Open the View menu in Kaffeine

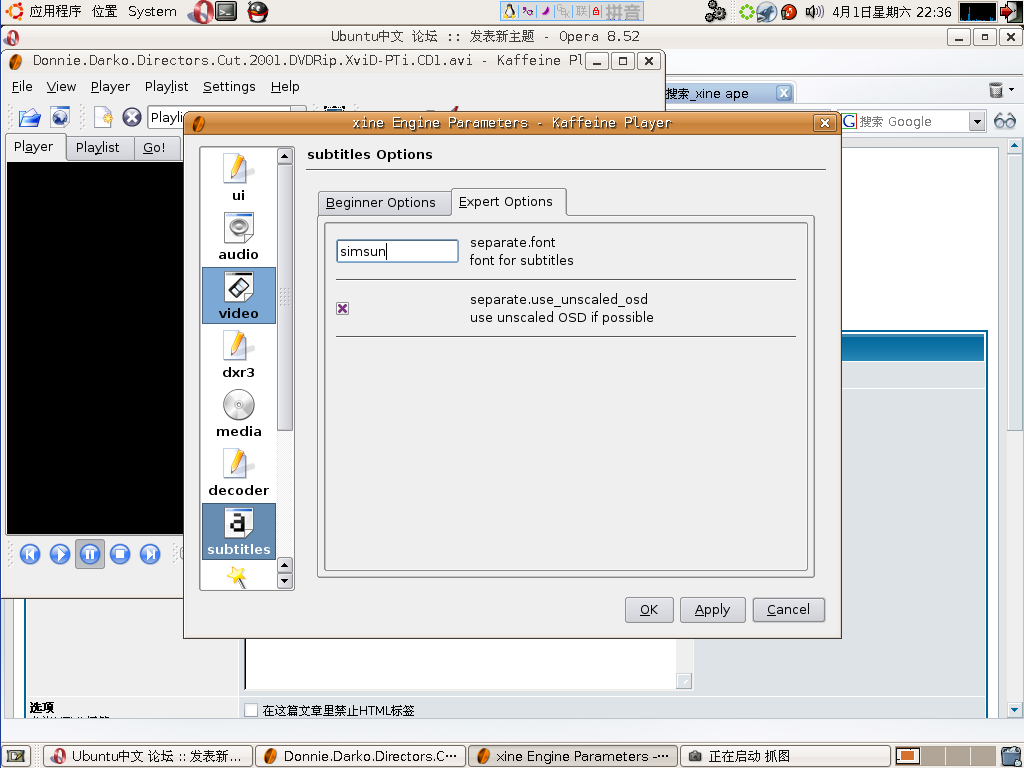coord(61,86)
